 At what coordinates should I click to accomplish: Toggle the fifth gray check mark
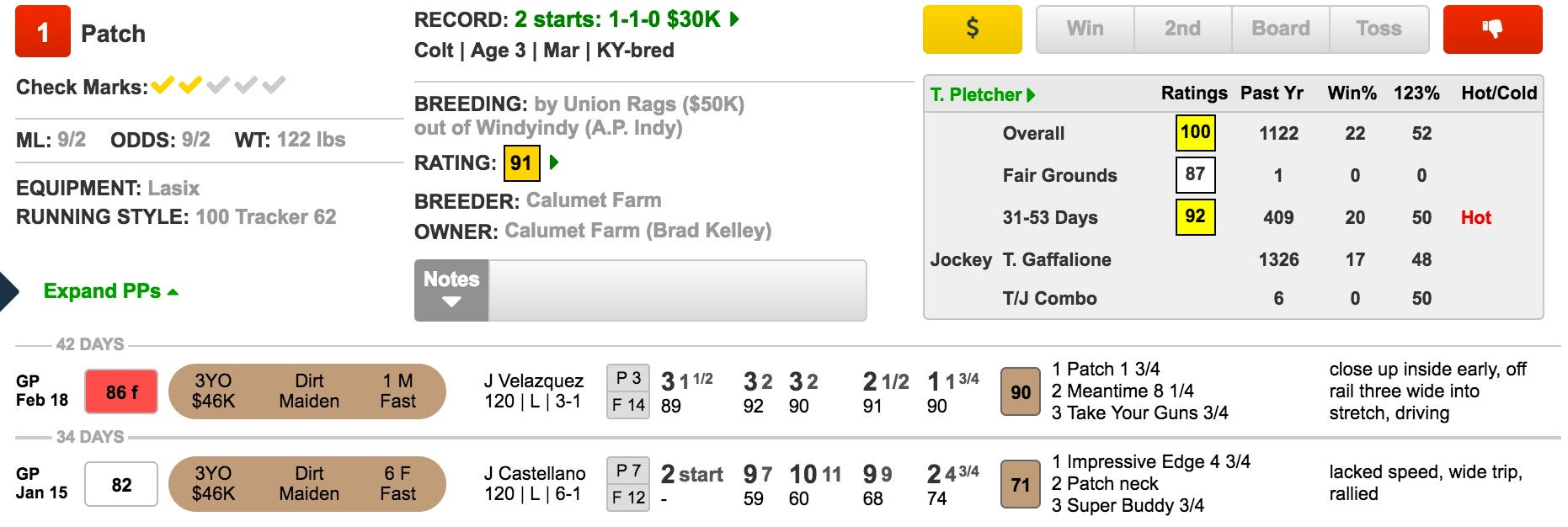[x=274, y=85]
